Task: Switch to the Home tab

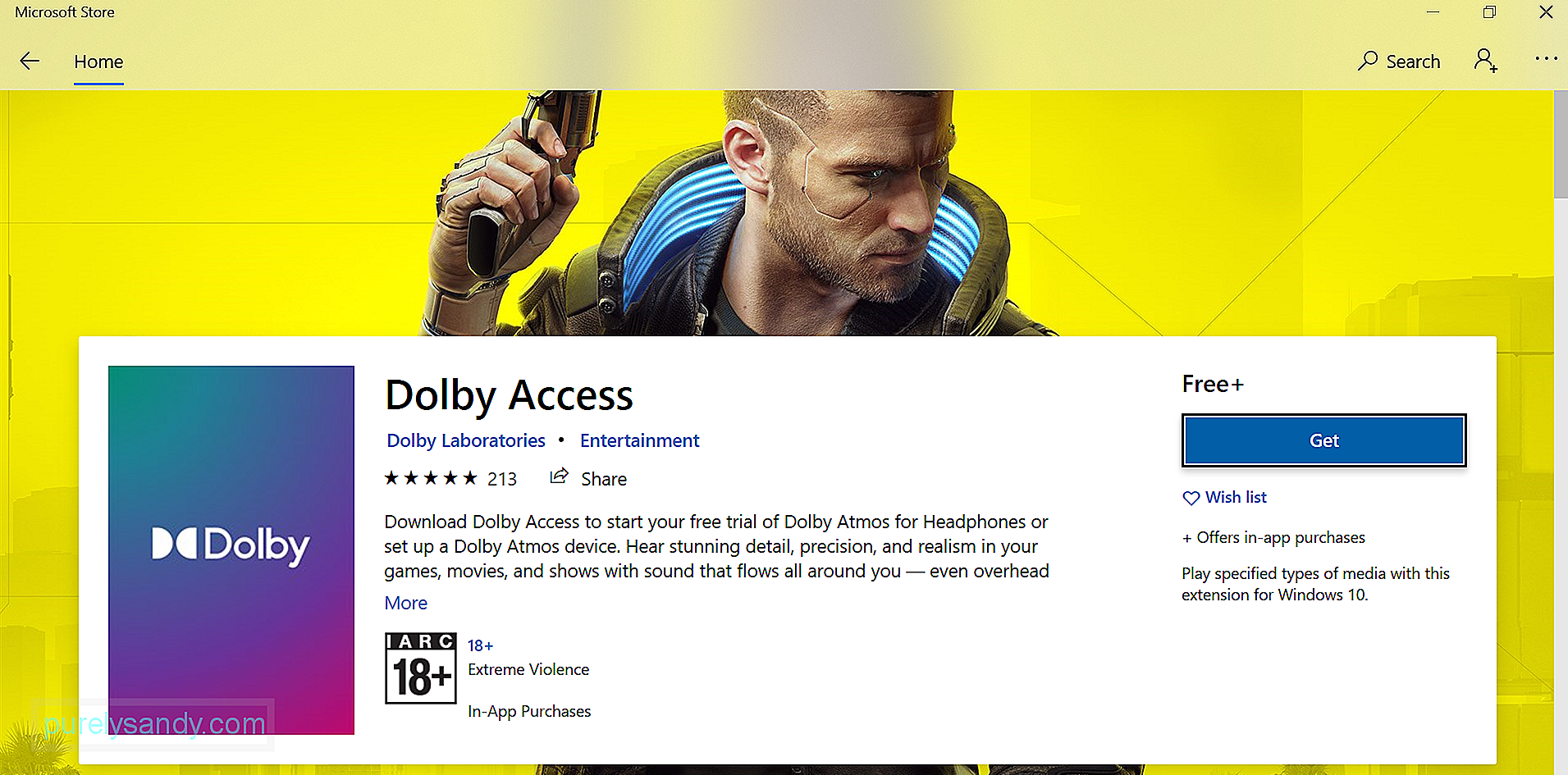Action: [x=98, y=62]
